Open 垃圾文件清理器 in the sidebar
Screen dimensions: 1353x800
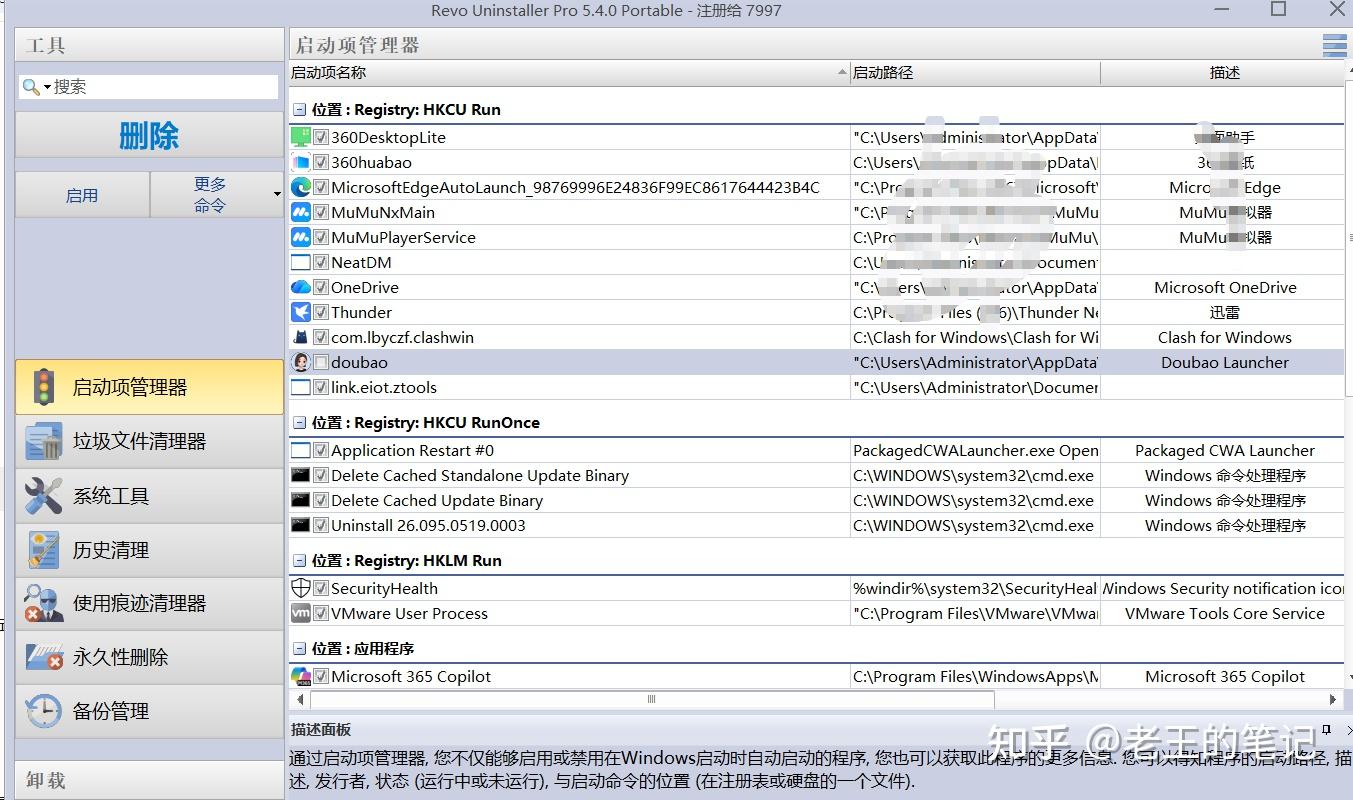(150, 441)
